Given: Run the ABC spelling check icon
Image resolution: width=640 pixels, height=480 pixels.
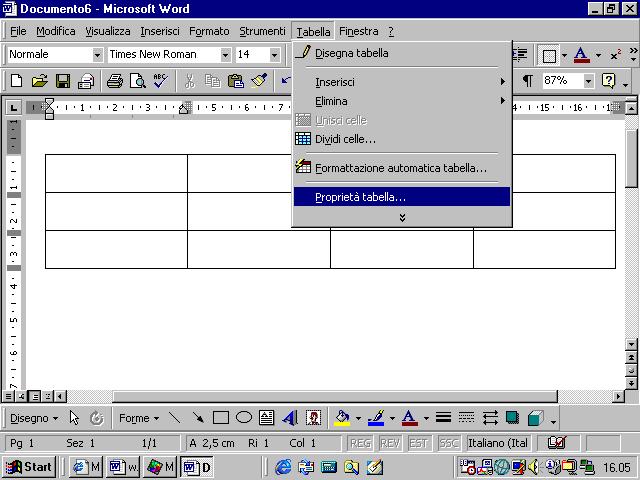Looking at the screenshot, I should (x=160, y=81).
